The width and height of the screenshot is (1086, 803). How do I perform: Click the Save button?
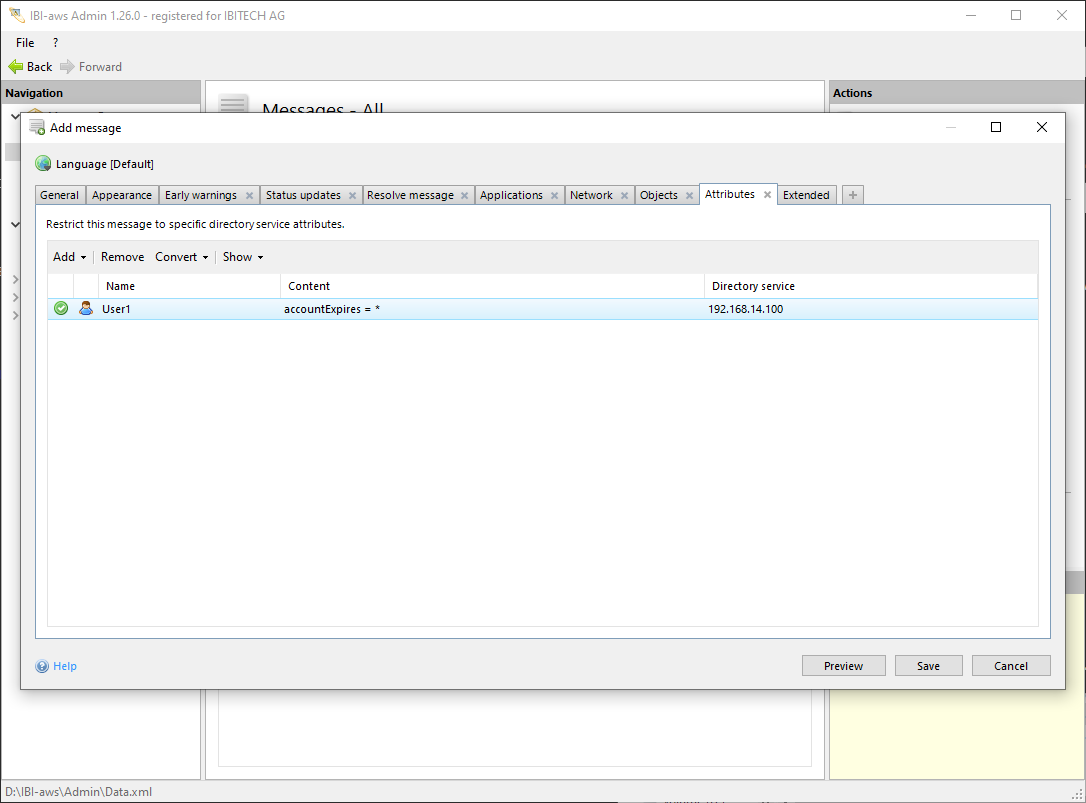pos(928,666)
